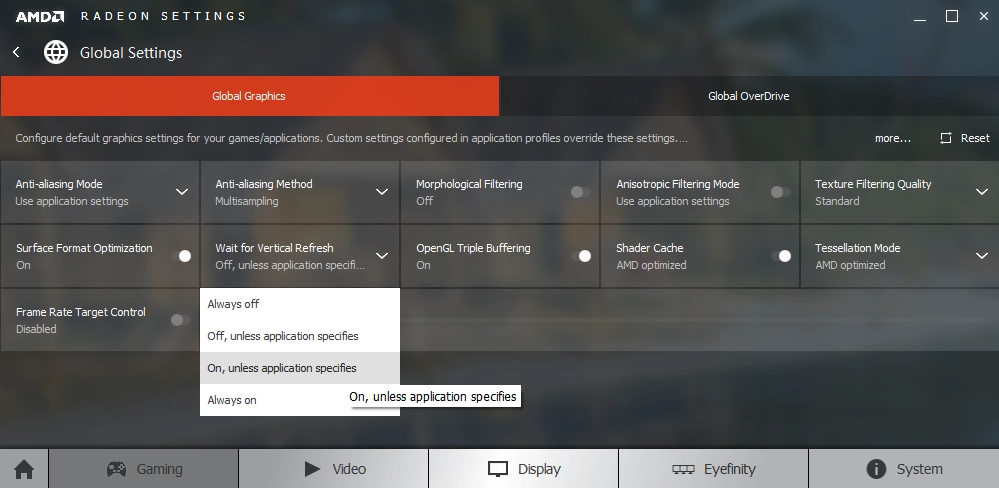This screenshot has width=999, height=488.
Task: Expand the Texture Filtering Quality dropdown
Action: pyautogui.click(x=982, y=192)
